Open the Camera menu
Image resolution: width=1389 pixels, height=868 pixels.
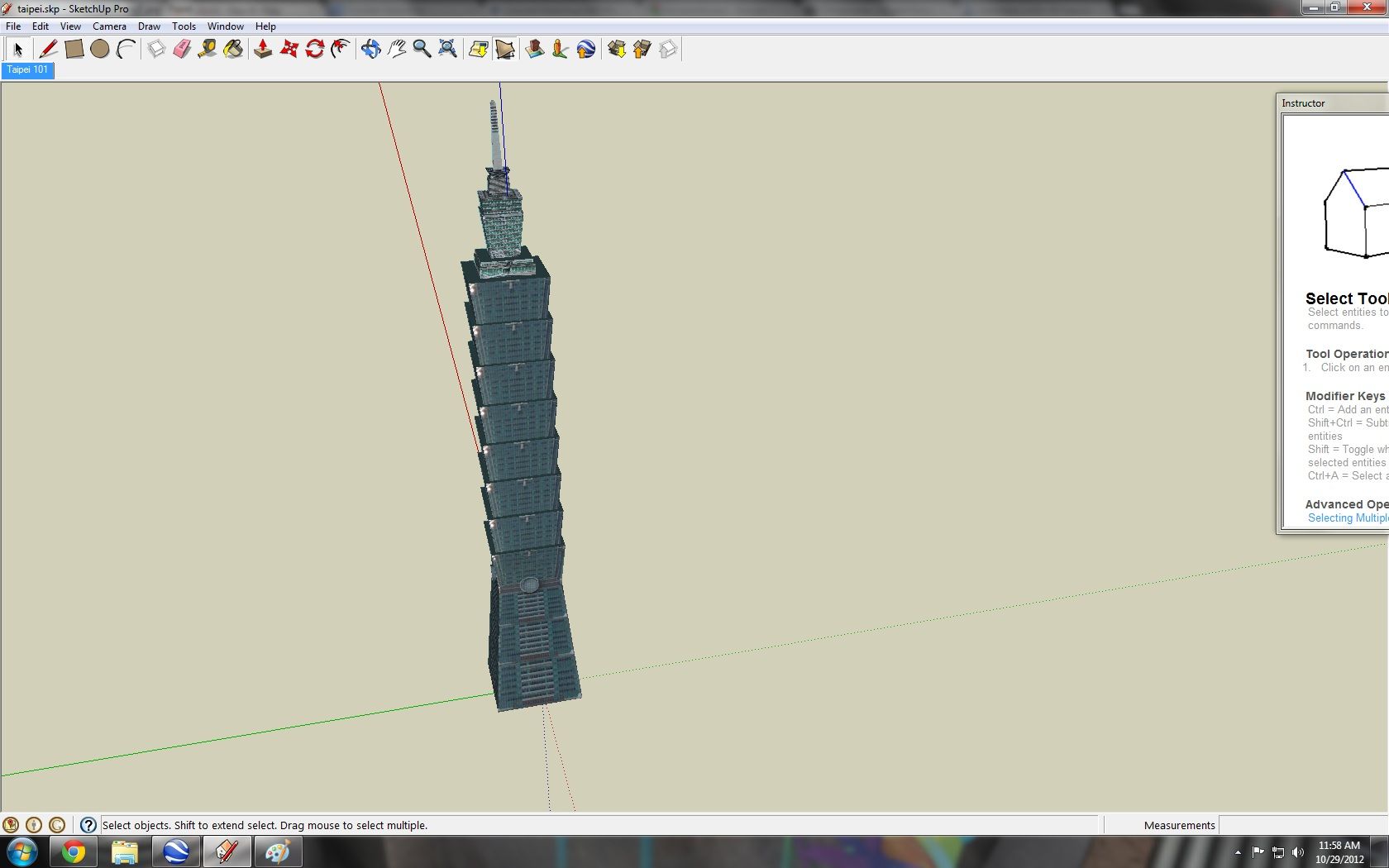coord(109,26)
